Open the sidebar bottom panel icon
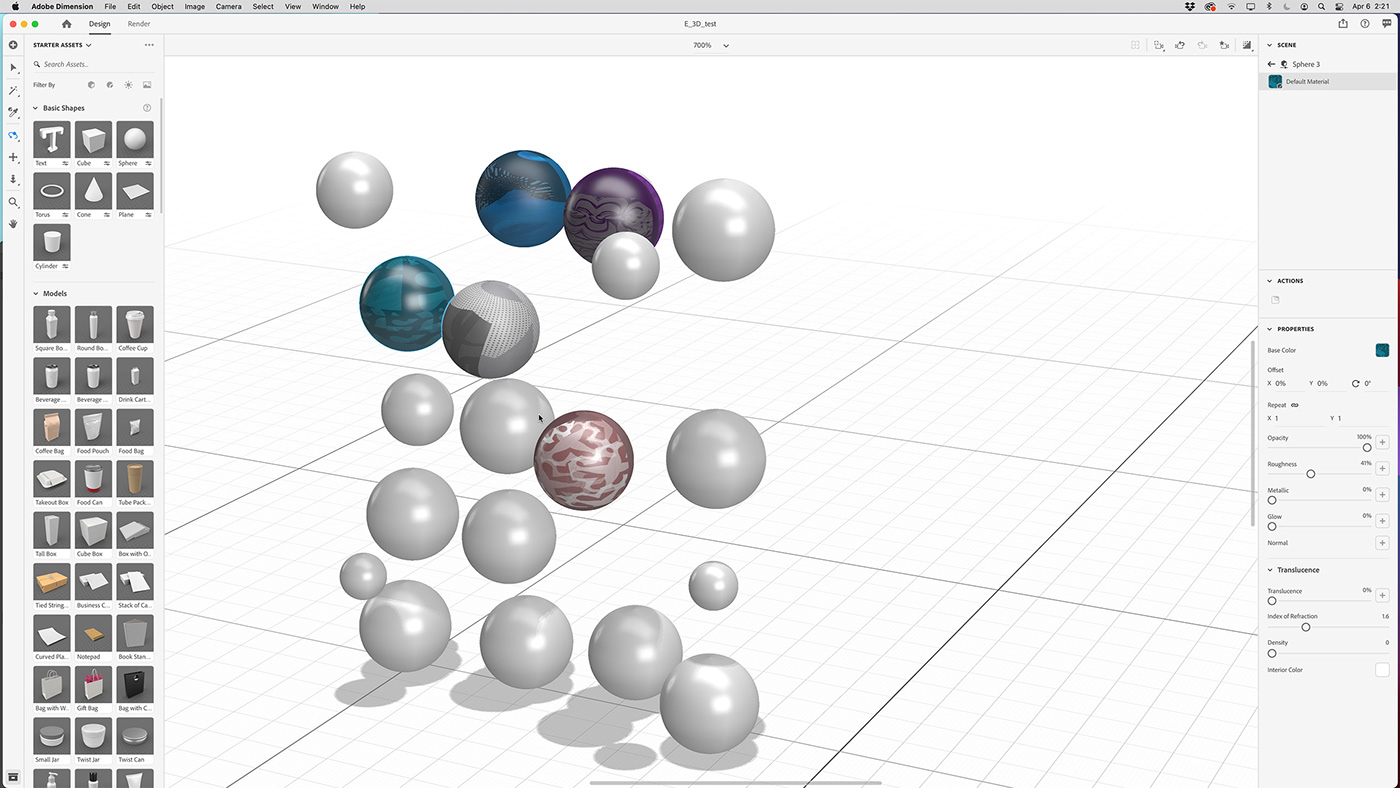 pos(13,777)
